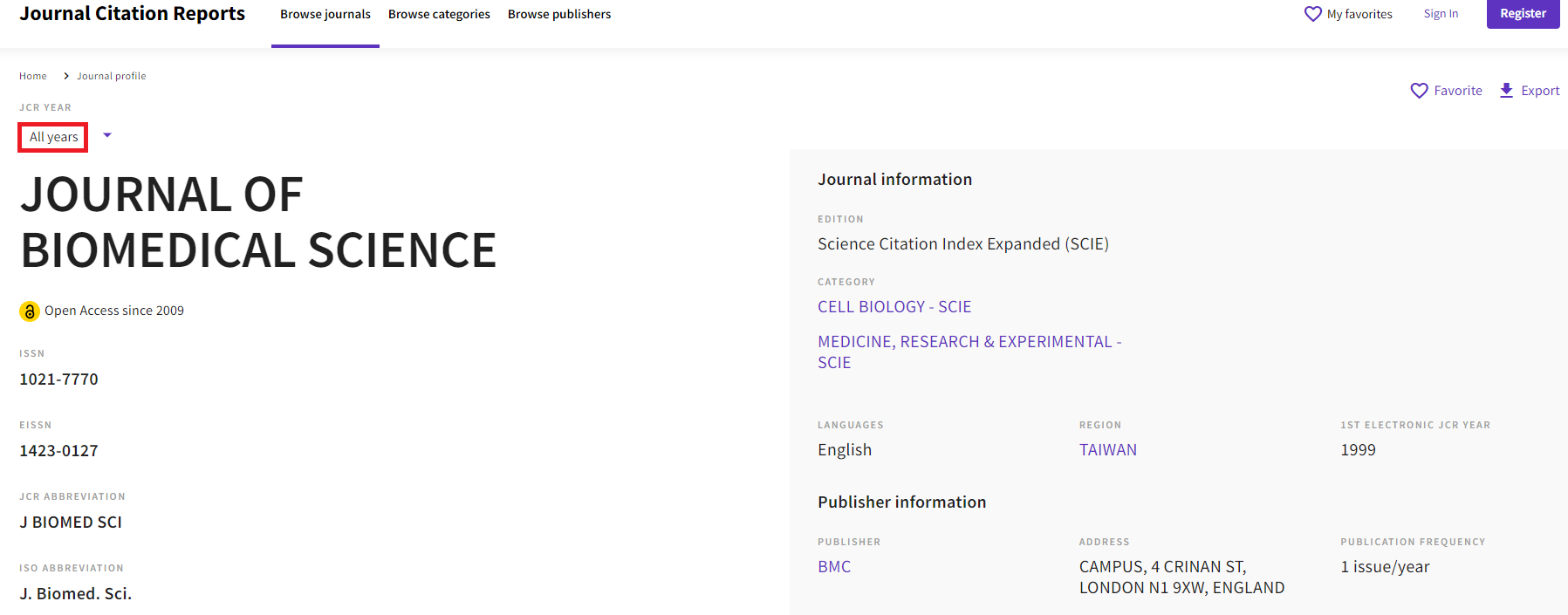Click the Register button

click(1523, 14)
